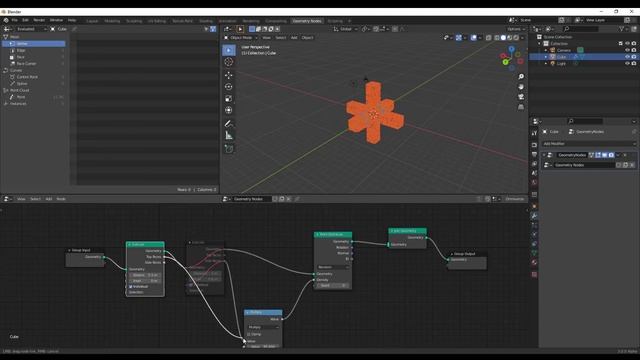Open the node editor Add menu
Viewport: 640px width, 360px height.
(x=49, y=199)
